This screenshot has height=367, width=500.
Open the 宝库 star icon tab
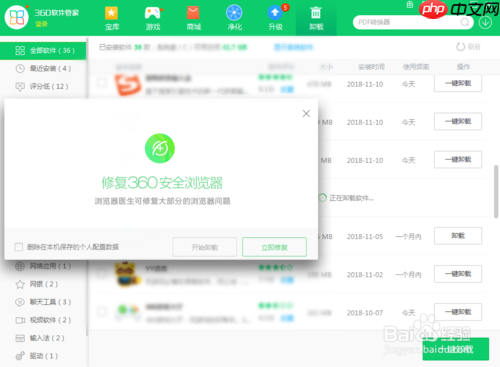(111, 13)
